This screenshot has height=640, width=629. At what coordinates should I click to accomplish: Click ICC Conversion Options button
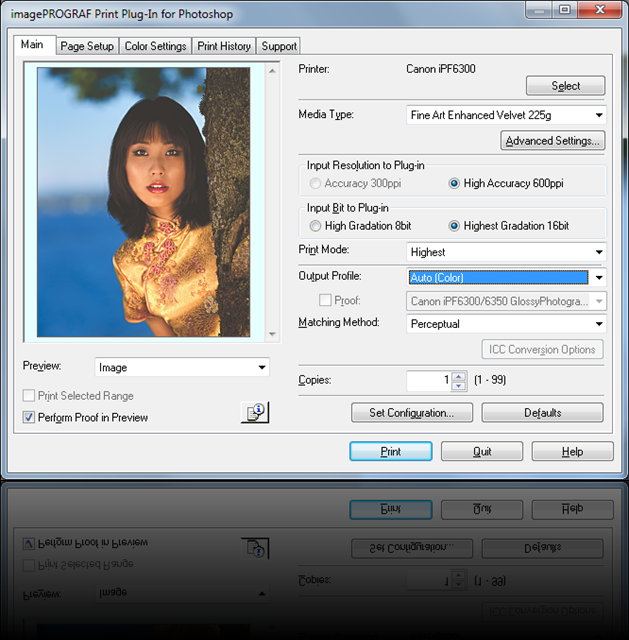[542, 349]
